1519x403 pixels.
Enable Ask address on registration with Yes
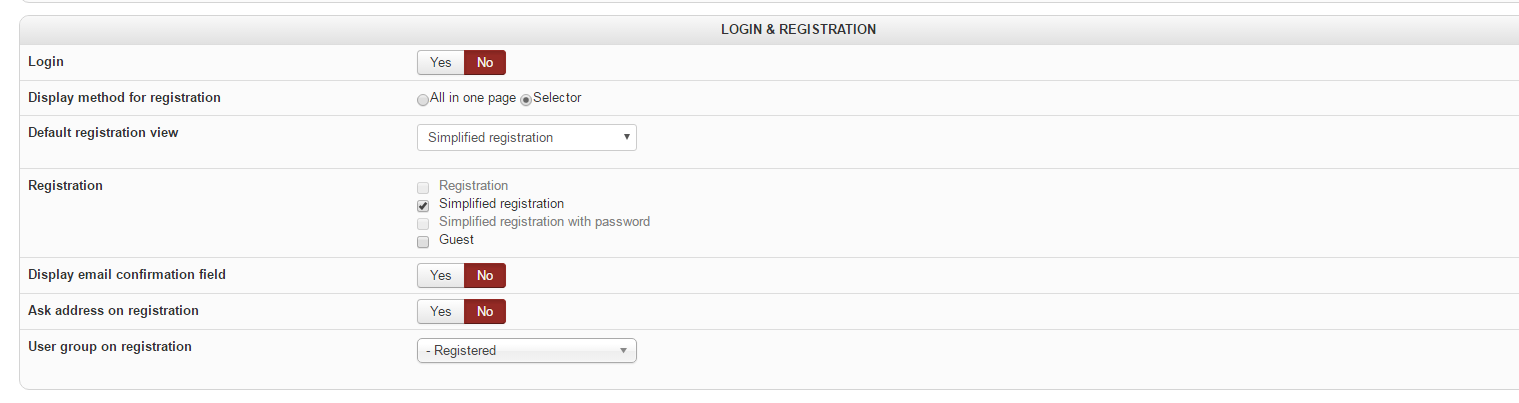pyautogui.click(x=440, y=311)
